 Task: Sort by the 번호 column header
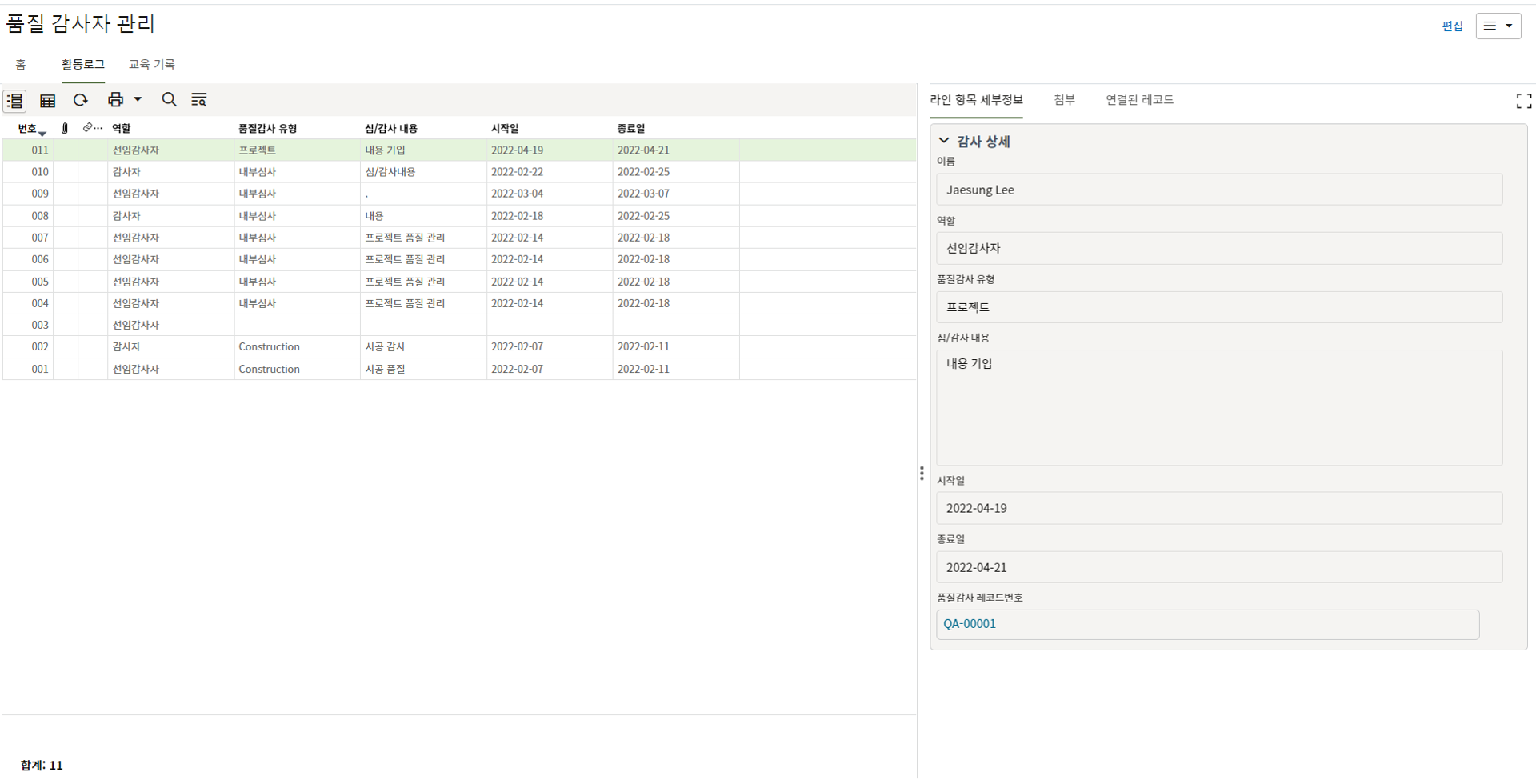point(28,129)
